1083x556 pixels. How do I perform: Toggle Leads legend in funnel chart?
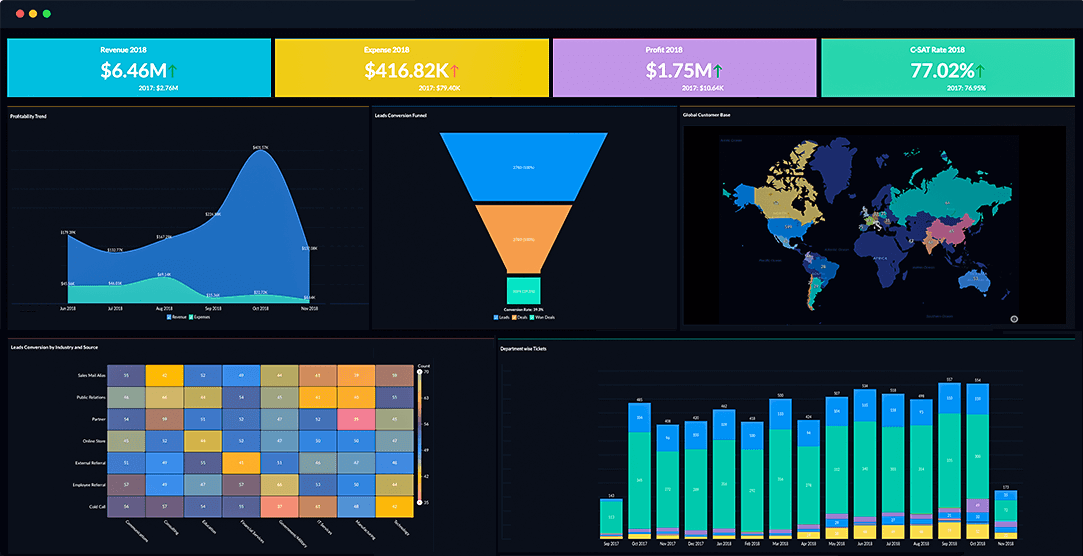(497, 317)
